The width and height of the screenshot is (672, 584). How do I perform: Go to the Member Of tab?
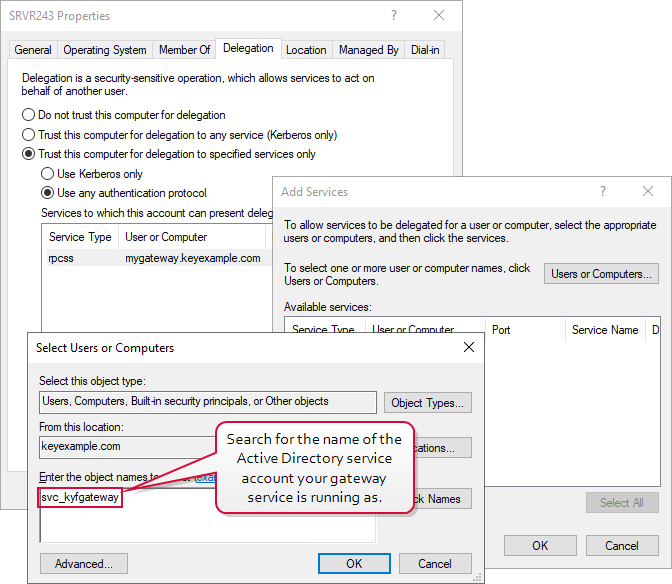point(185,50)
